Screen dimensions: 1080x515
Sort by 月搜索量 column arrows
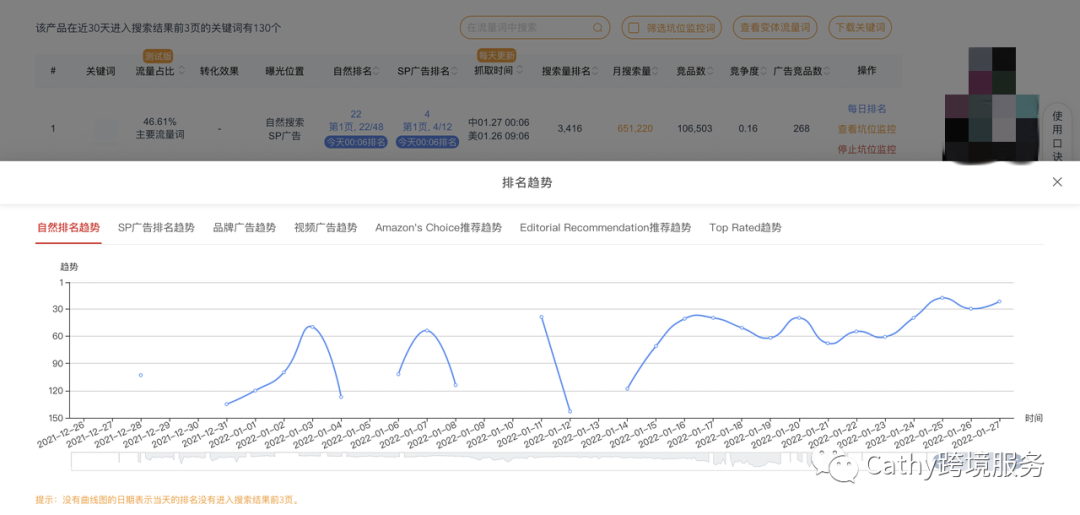(x=655, y=71)
